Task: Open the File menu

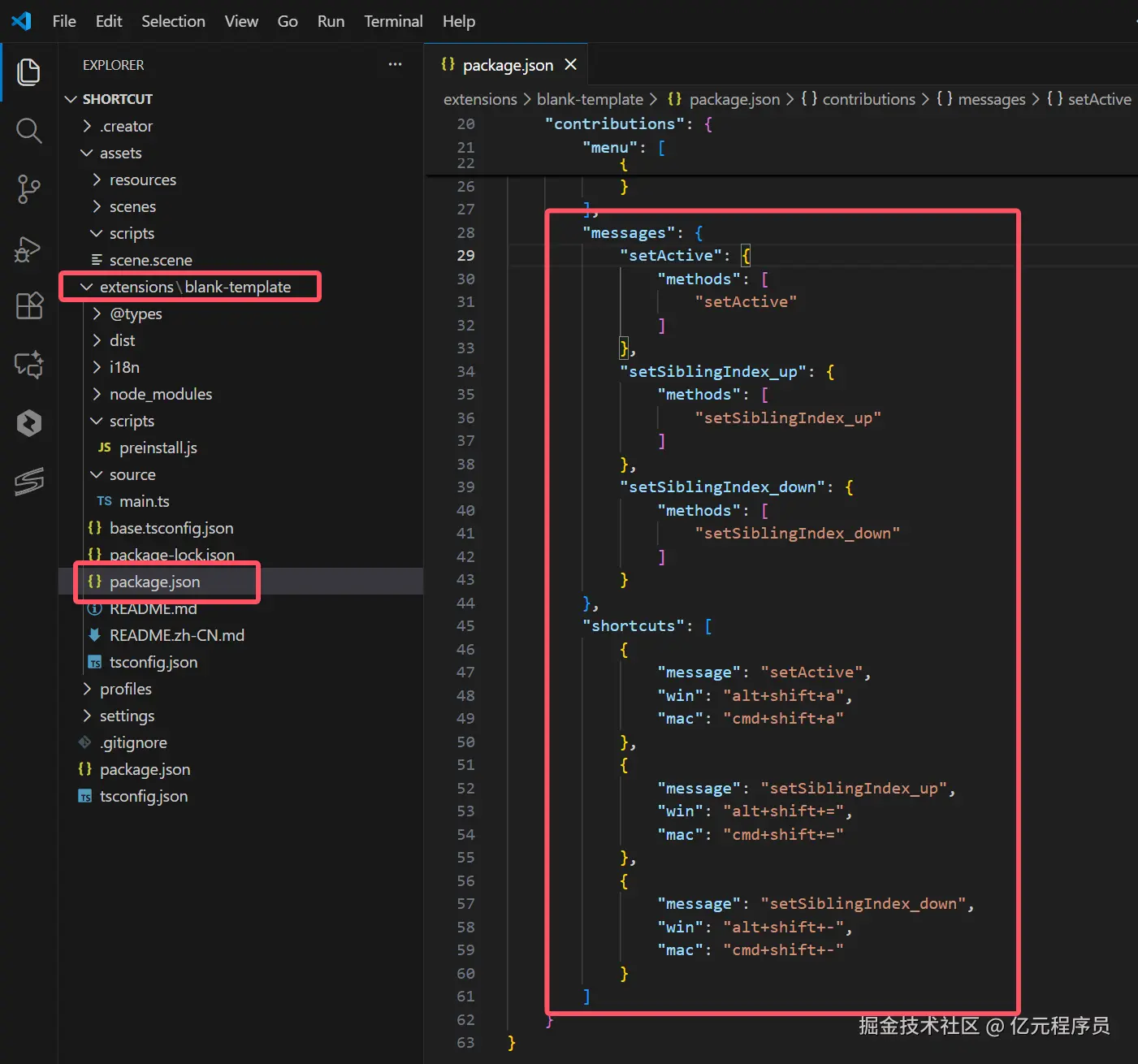Action: pos(64,21)
